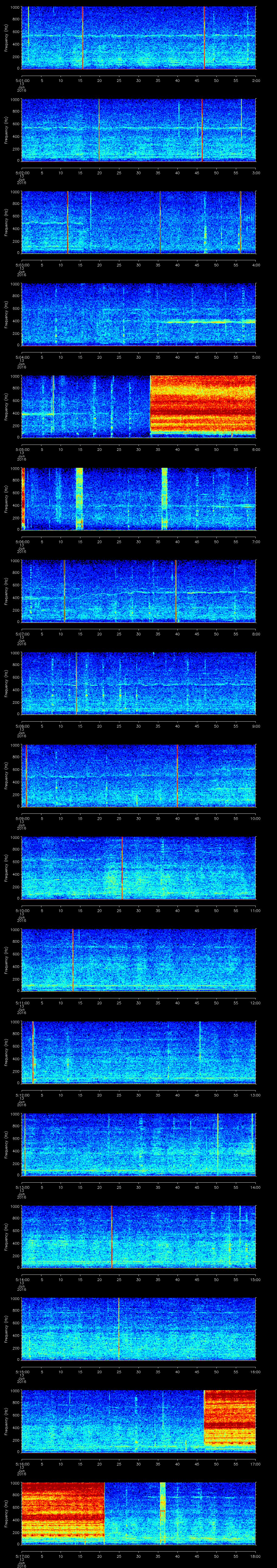Screen dimensions: 277x1568
Task: Click the "5:17:00" start time label
Action: [x=22, y=1556]
